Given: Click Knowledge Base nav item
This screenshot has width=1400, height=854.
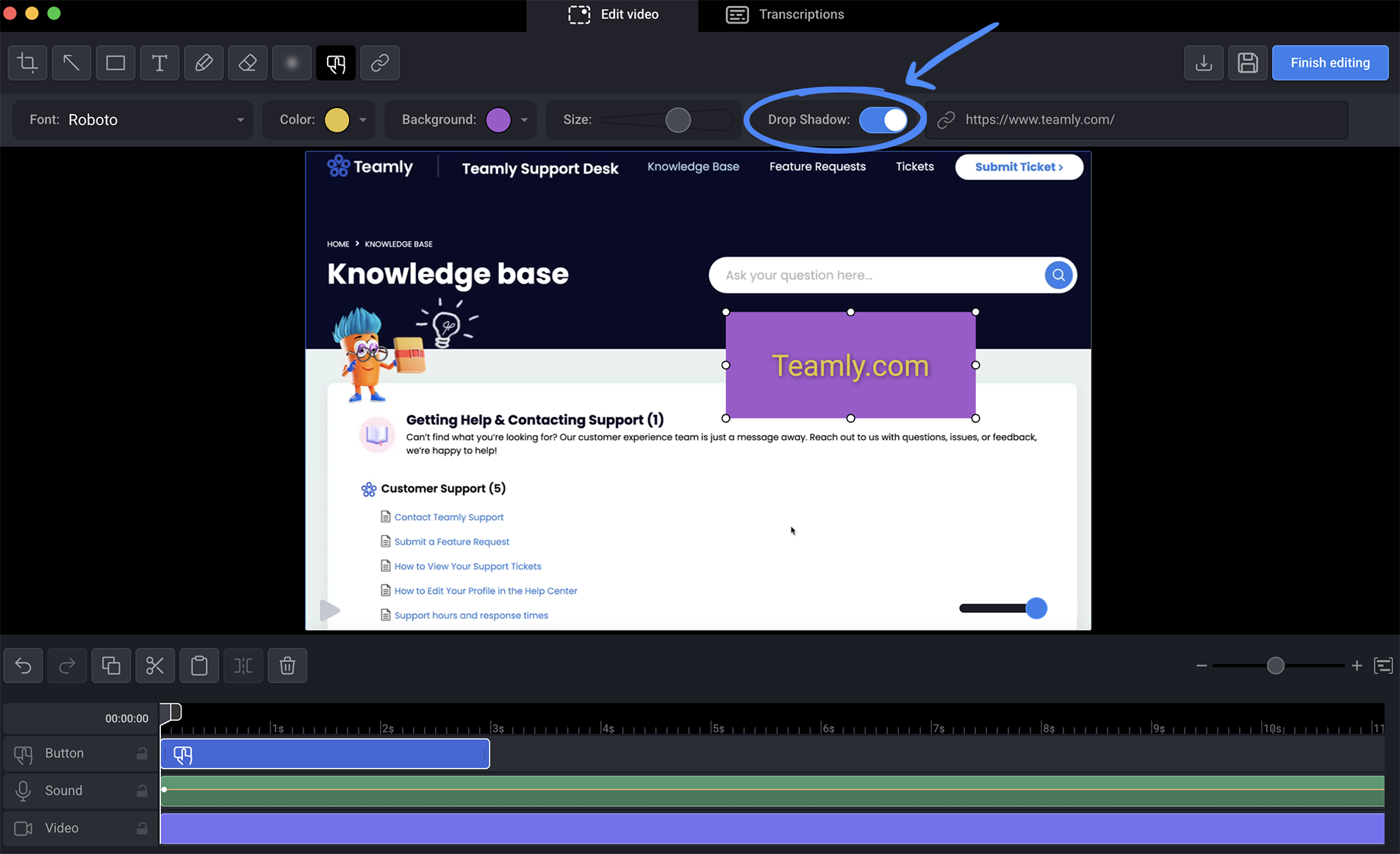Looking at the screenshot, I should pyautogui.click(x=693, y=167).
